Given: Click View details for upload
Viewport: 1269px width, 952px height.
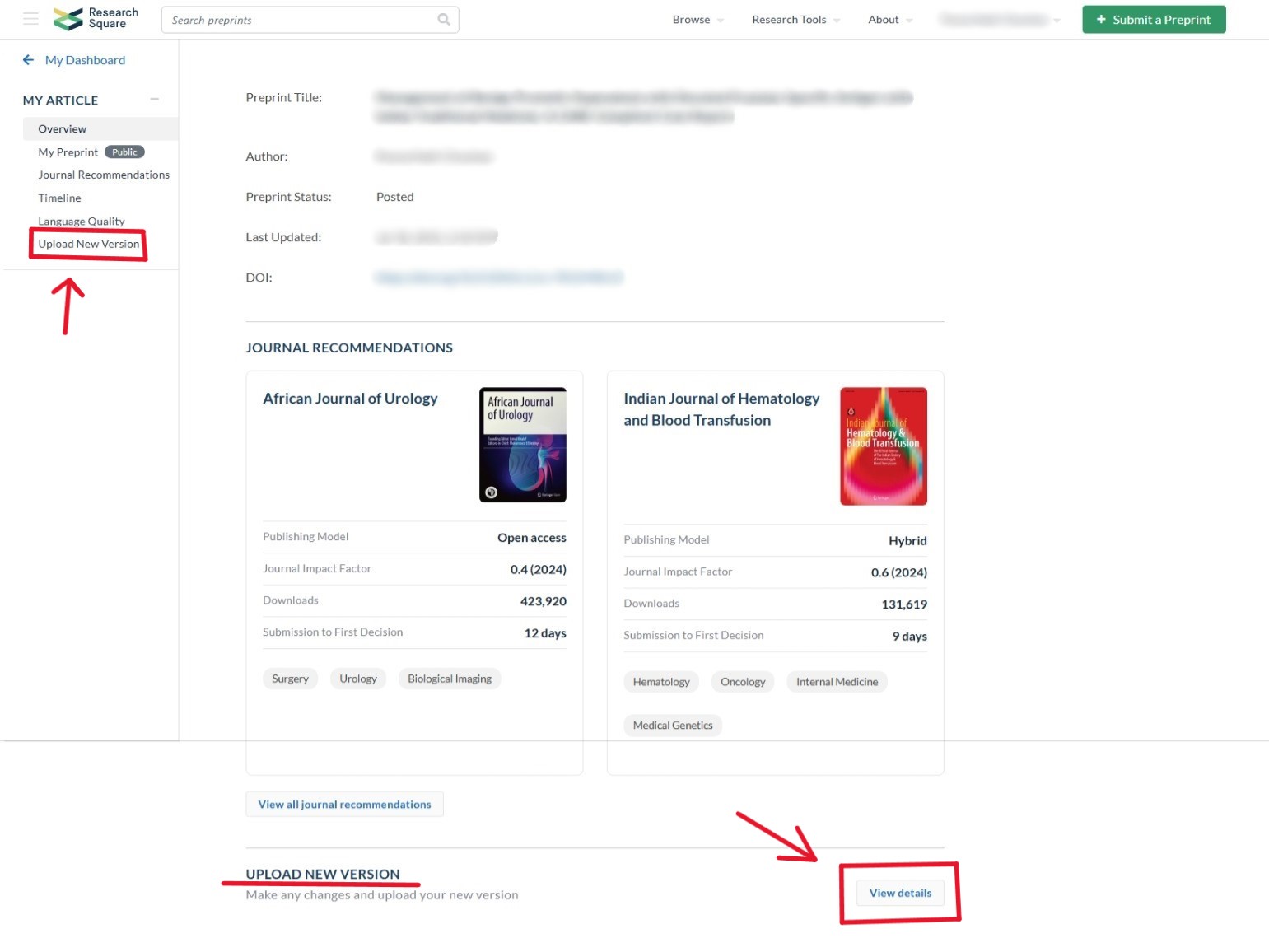Looking at the screenshot, I should (x=900, y=893).
